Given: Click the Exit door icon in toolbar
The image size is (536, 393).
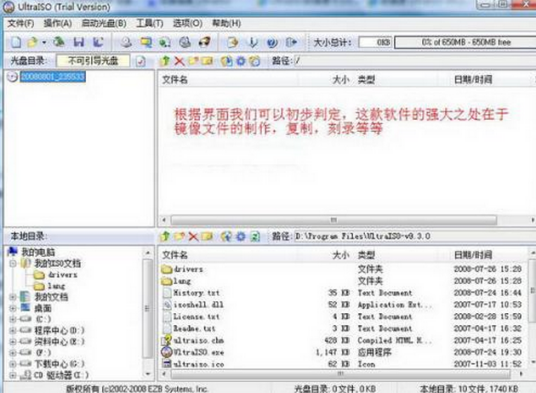Looking at the screenshot, I should pos(291,42).
